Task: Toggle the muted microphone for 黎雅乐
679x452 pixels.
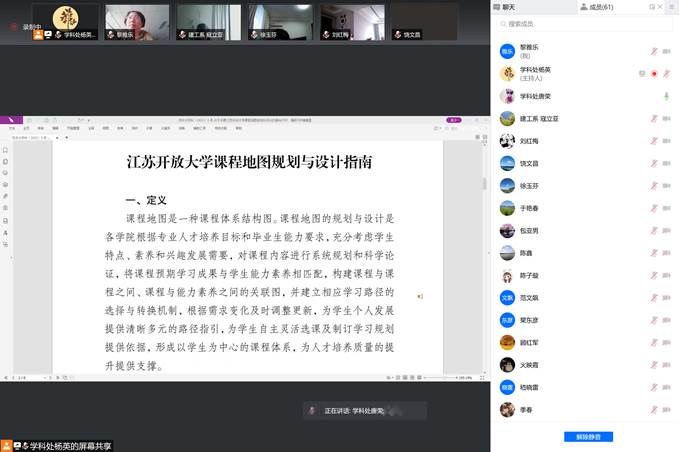Action: pos(654,52)
